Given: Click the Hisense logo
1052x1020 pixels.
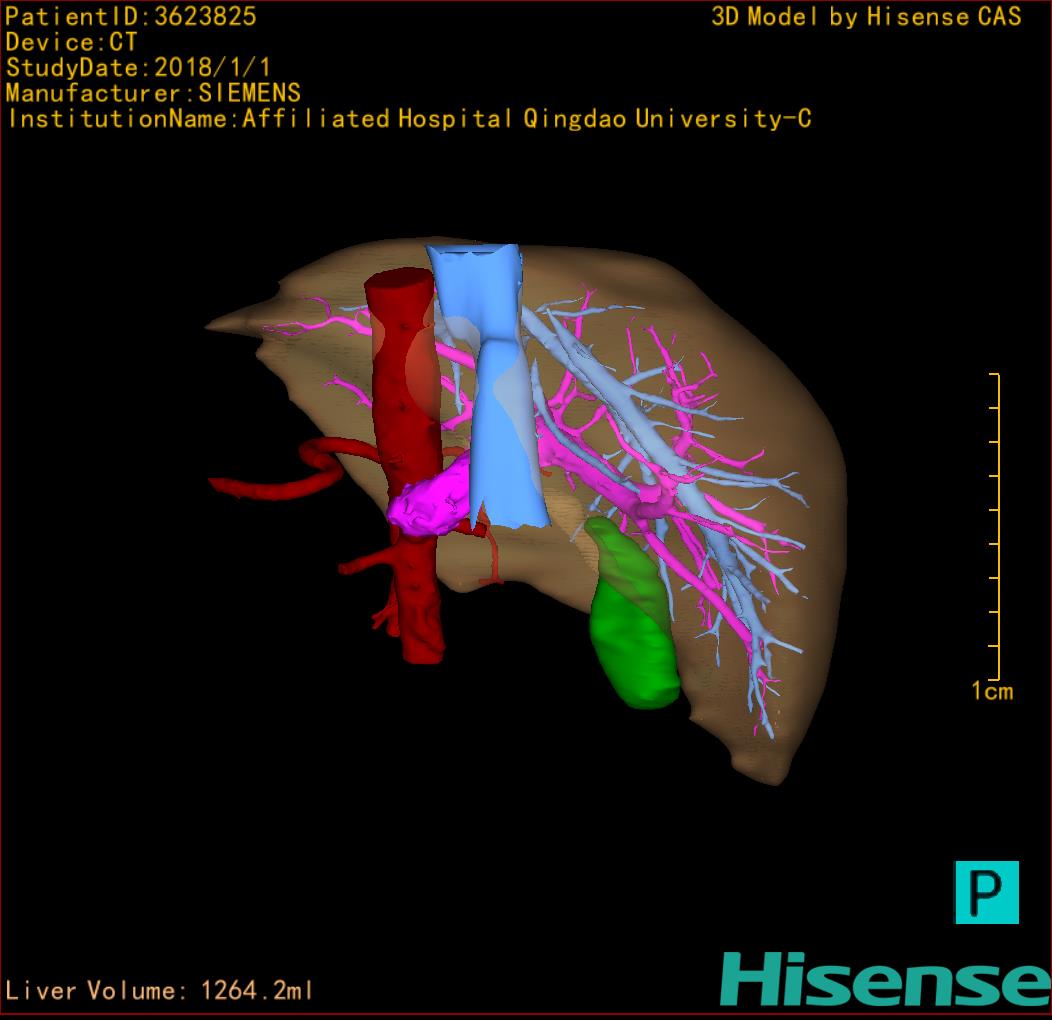Looking at the screenshot, I should [885, 979].
